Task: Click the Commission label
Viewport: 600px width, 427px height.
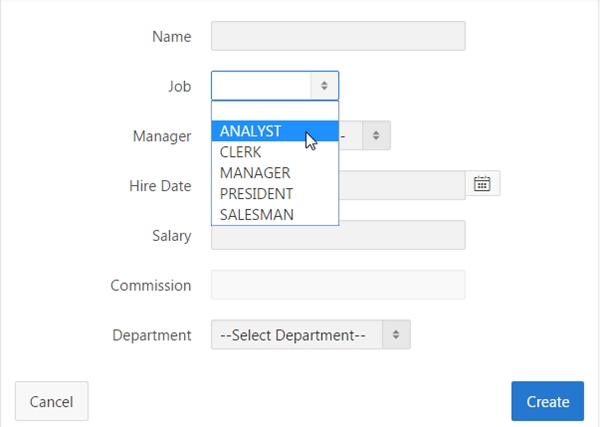Action: (151, 286)
